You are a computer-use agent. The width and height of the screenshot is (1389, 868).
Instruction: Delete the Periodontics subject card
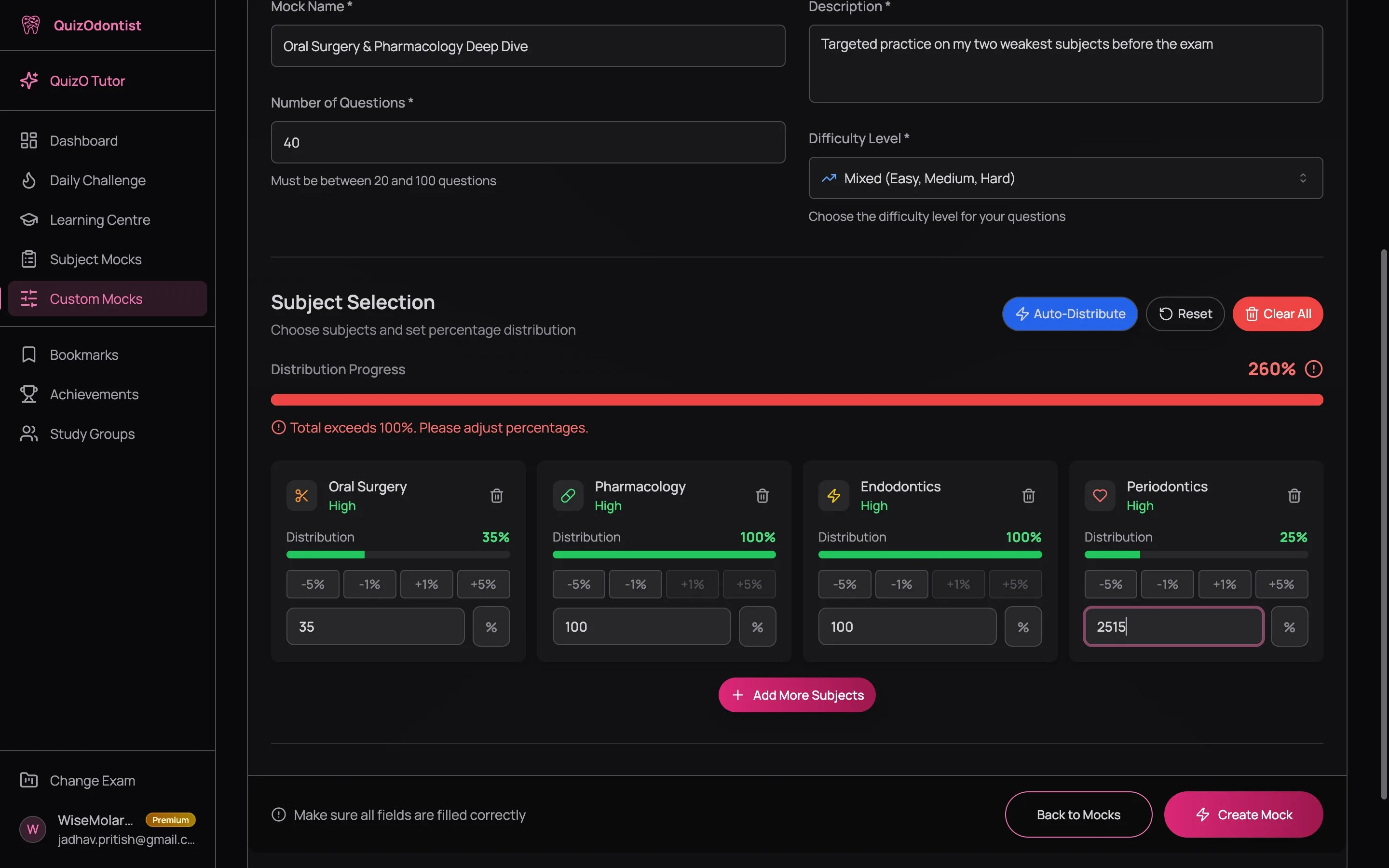[x=1294, y=495]
